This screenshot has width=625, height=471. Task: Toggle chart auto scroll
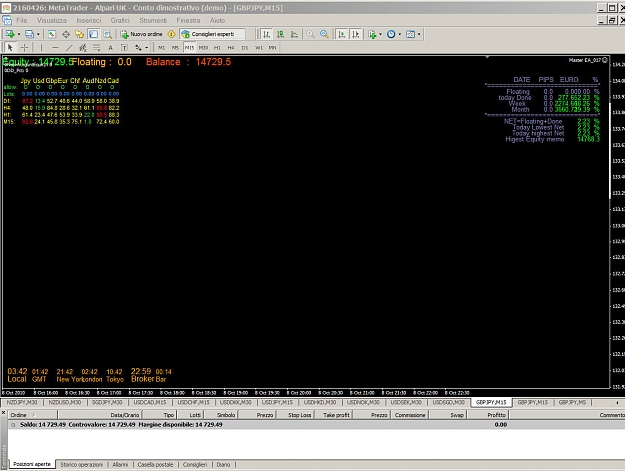pyautogui.click(x=342, y=34)
